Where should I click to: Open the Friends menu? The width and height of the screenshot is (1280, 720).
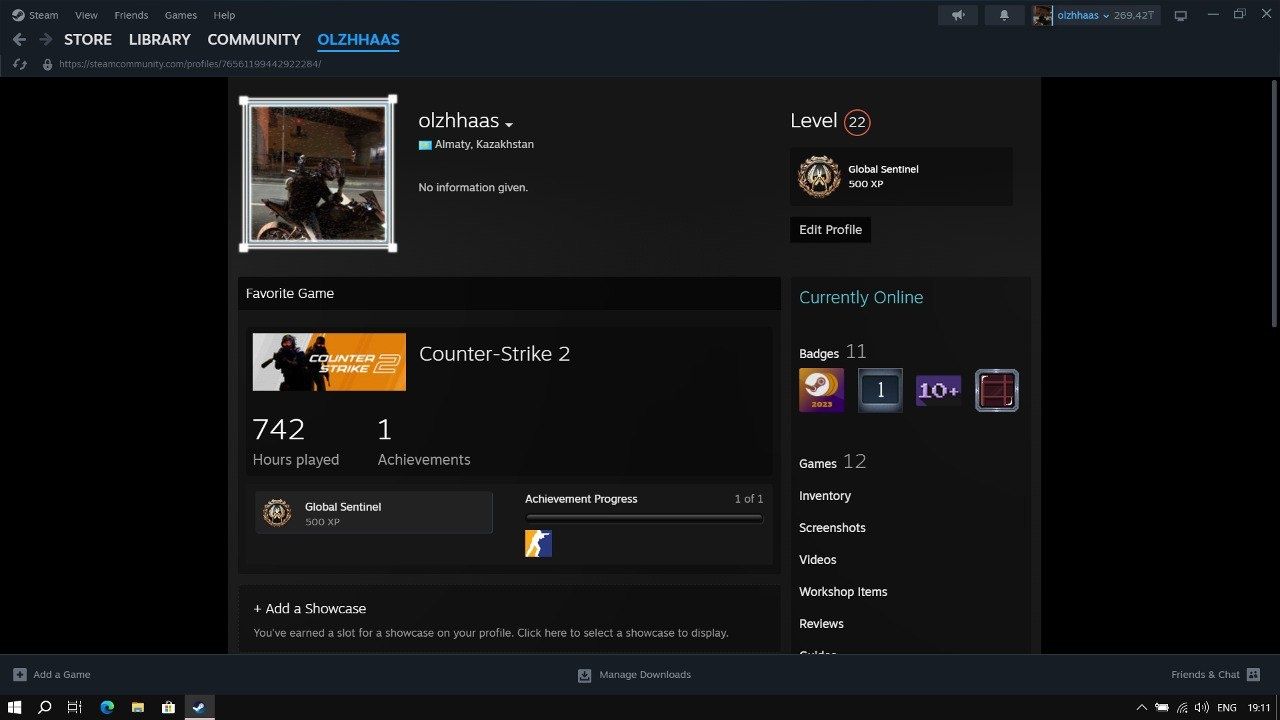(131, 15)
